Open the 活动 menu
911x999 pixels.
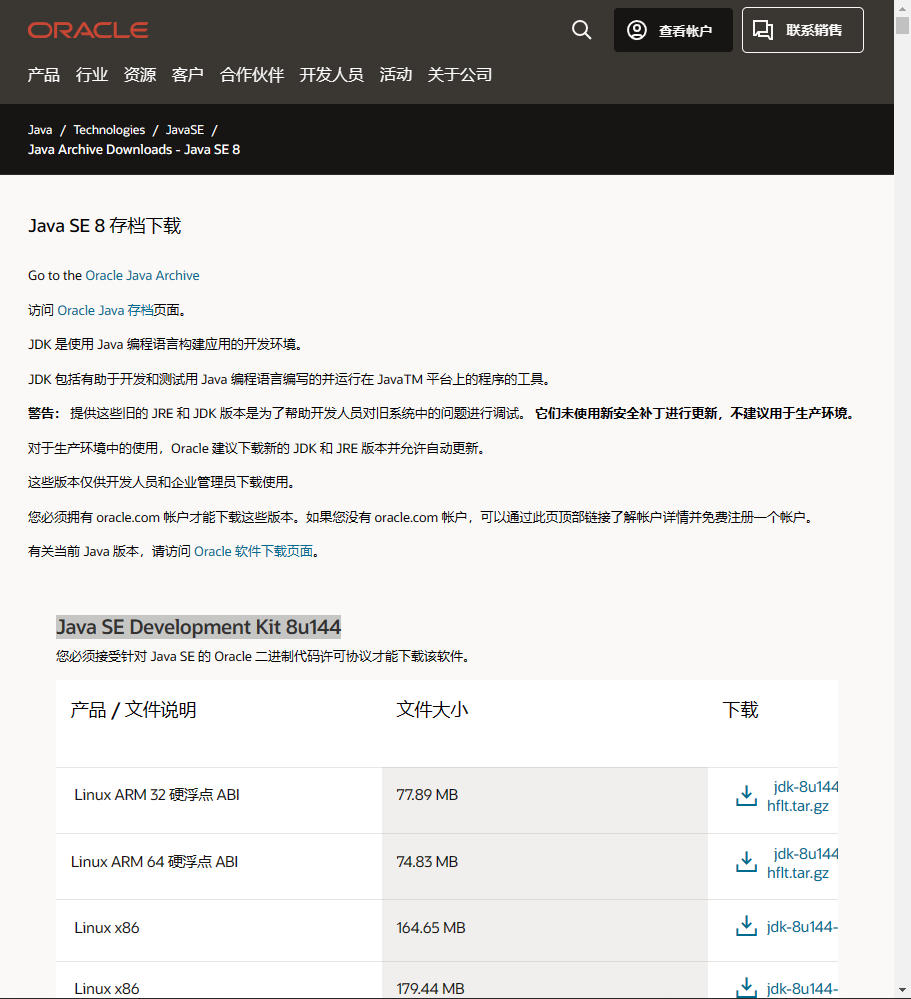[396, 75]
